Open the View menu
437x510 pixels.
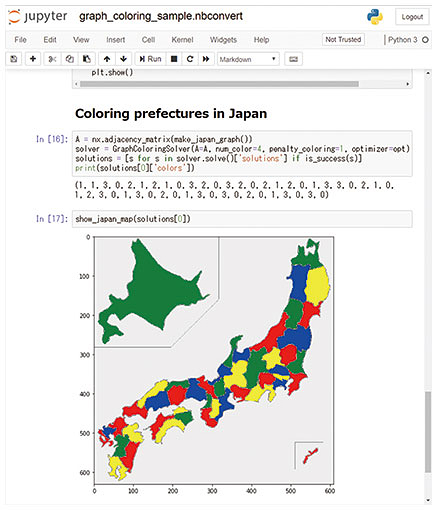[81, 40]
